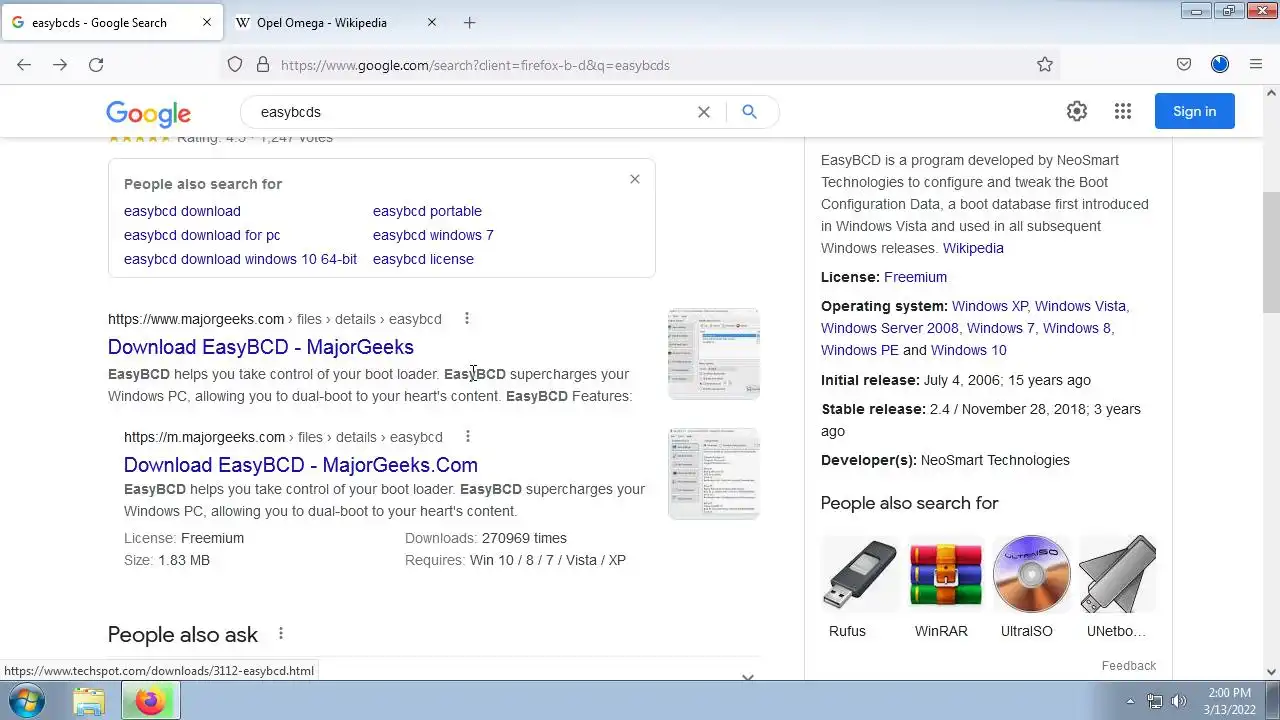
Task: Open Google quick settings gear
Action: pos(1077,112)
